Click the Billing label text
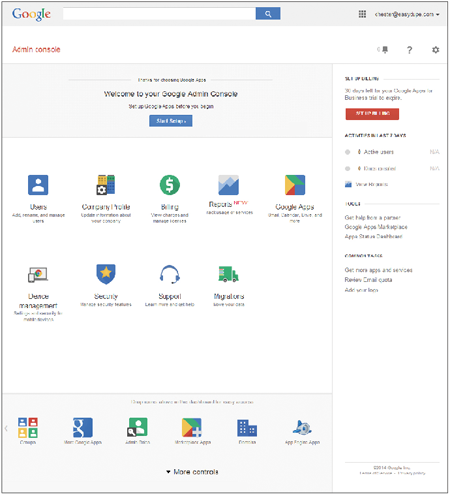This screenshot has width=450, height=496. [x=170, y=207]
